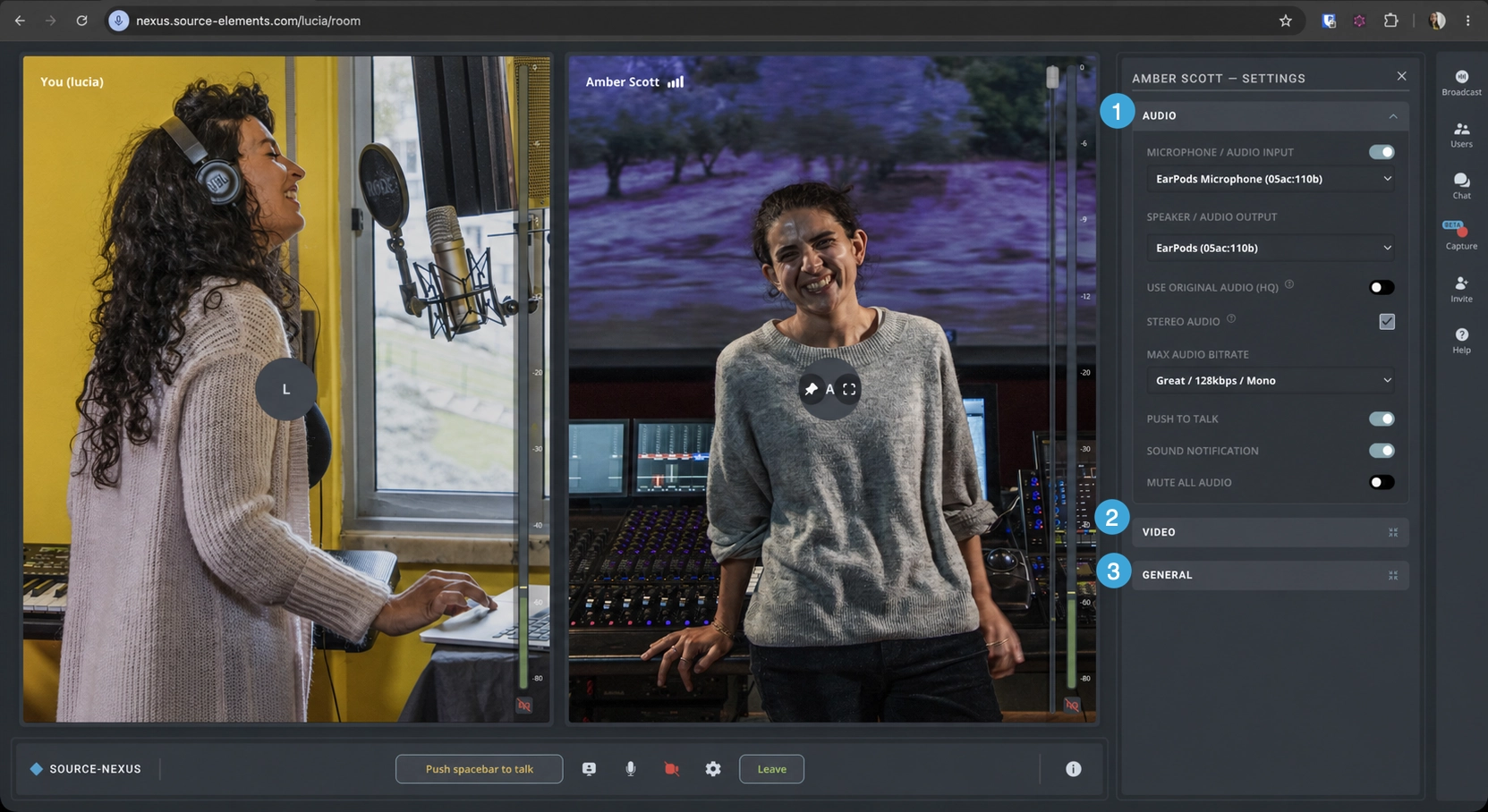1488x812 pixels.
Task: Open the Users sidebar icon
Action: [1461, 134]
